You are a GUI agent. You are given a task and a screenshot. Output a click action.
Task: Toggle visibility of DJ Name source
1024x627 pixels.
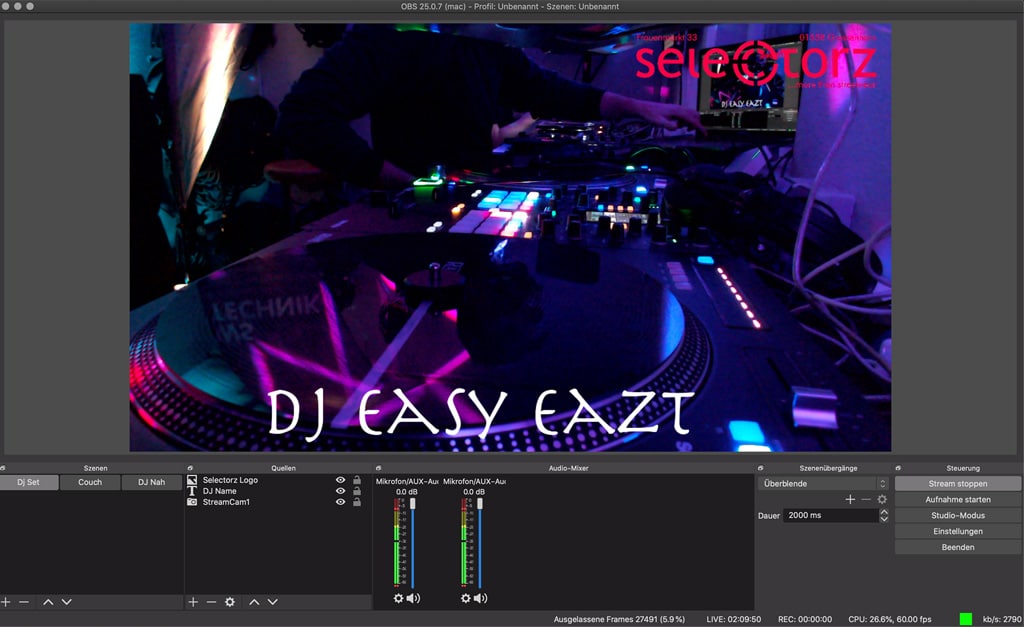(x=340, y=491)
